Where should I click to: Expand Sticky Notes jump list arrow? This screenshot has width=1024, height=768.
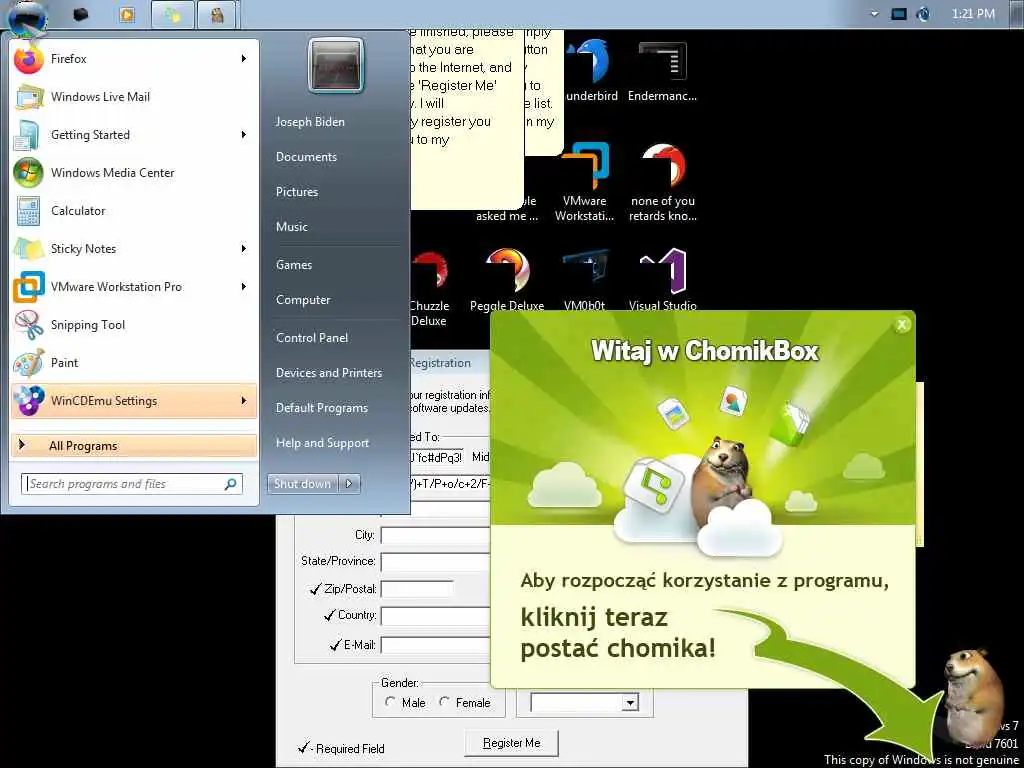click(x=244, y=248)
